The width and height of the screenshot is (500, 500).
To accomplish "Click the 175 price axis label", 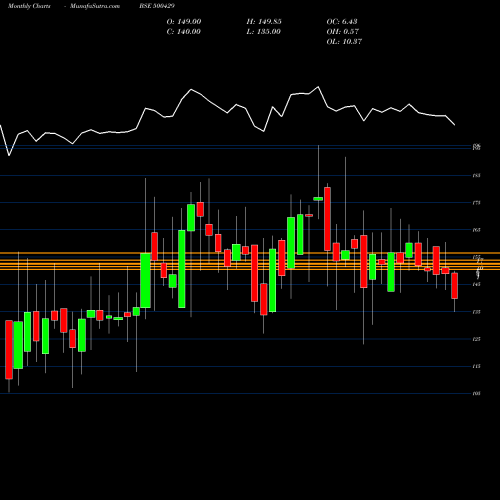I will pyautogui.click(x=476, y=203).
